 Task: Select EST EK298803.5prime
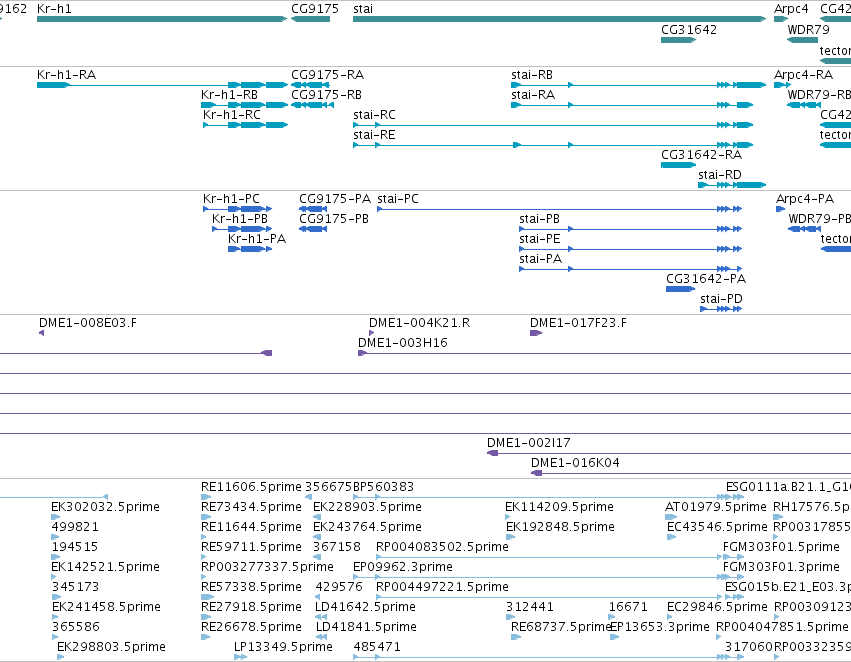coord(60,657)
